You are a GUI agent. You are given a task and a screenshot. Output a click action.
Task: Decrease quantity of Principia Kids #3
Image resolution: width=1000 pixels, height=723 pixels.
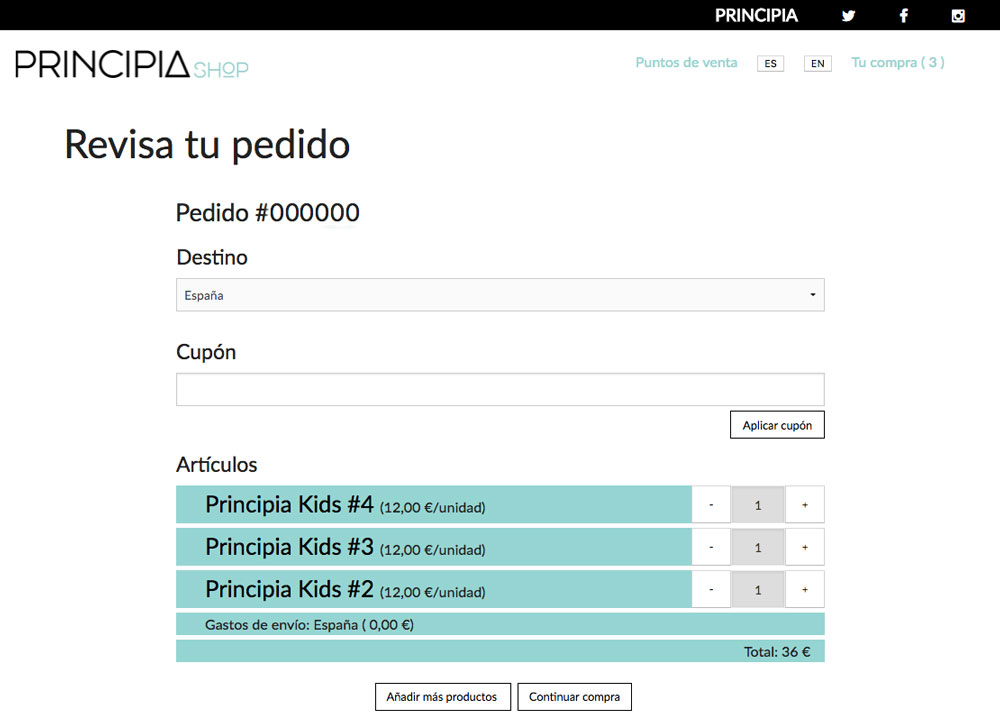(711, 547)
